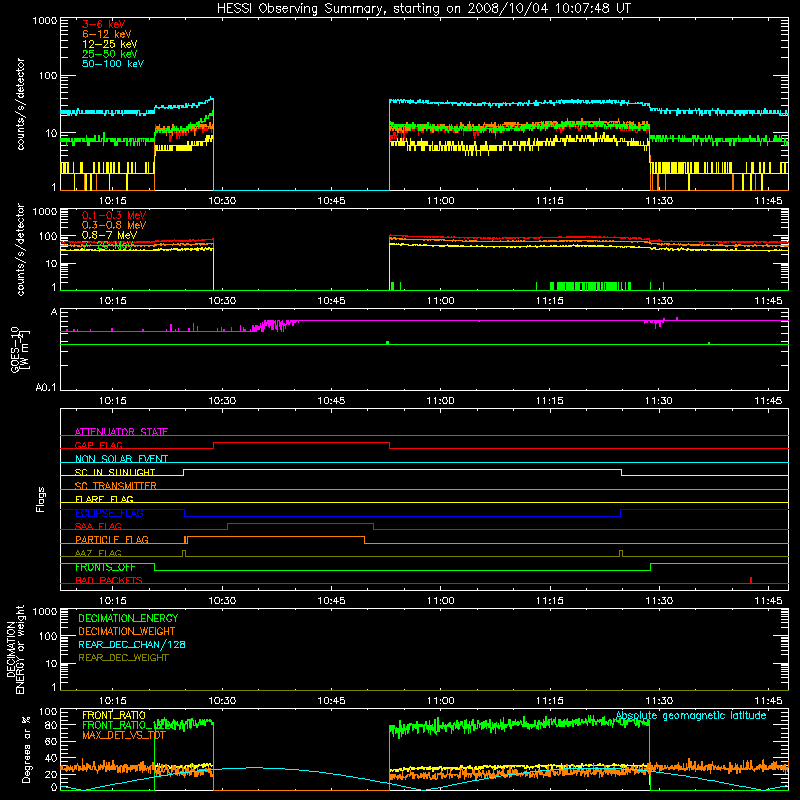Click the yellow 12-25 keV legend label
This screenshot has height=800, width=800.
109,44
